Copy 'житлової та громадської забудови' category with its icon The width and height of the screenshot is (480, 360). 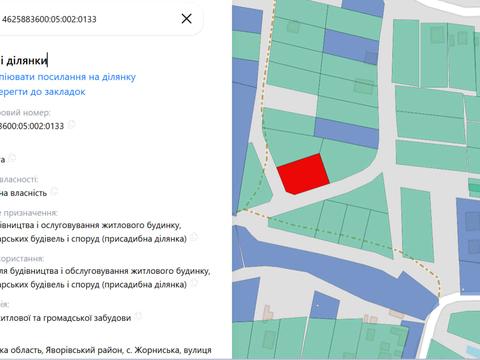click(138, 316)
